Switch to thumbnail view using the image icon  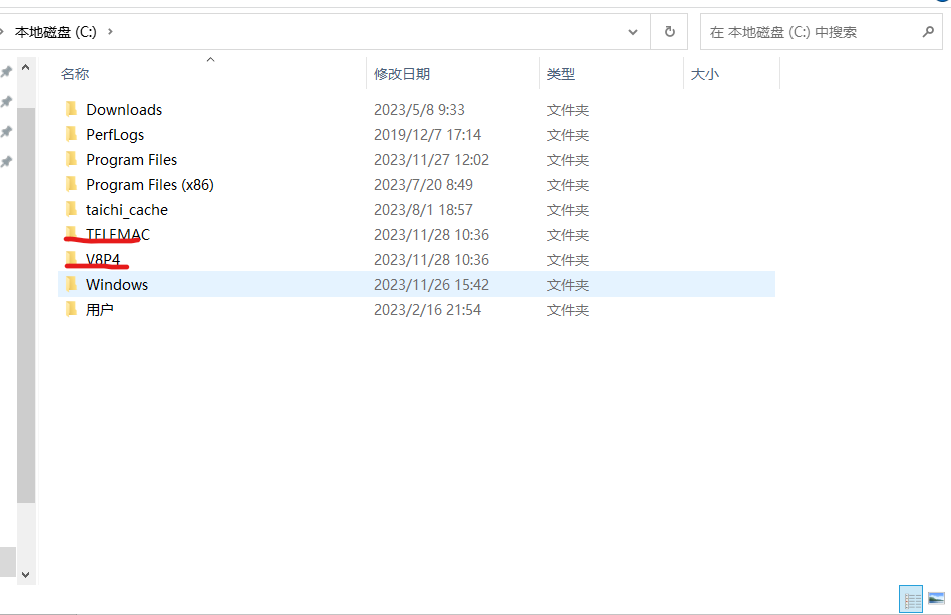point(936,598)
